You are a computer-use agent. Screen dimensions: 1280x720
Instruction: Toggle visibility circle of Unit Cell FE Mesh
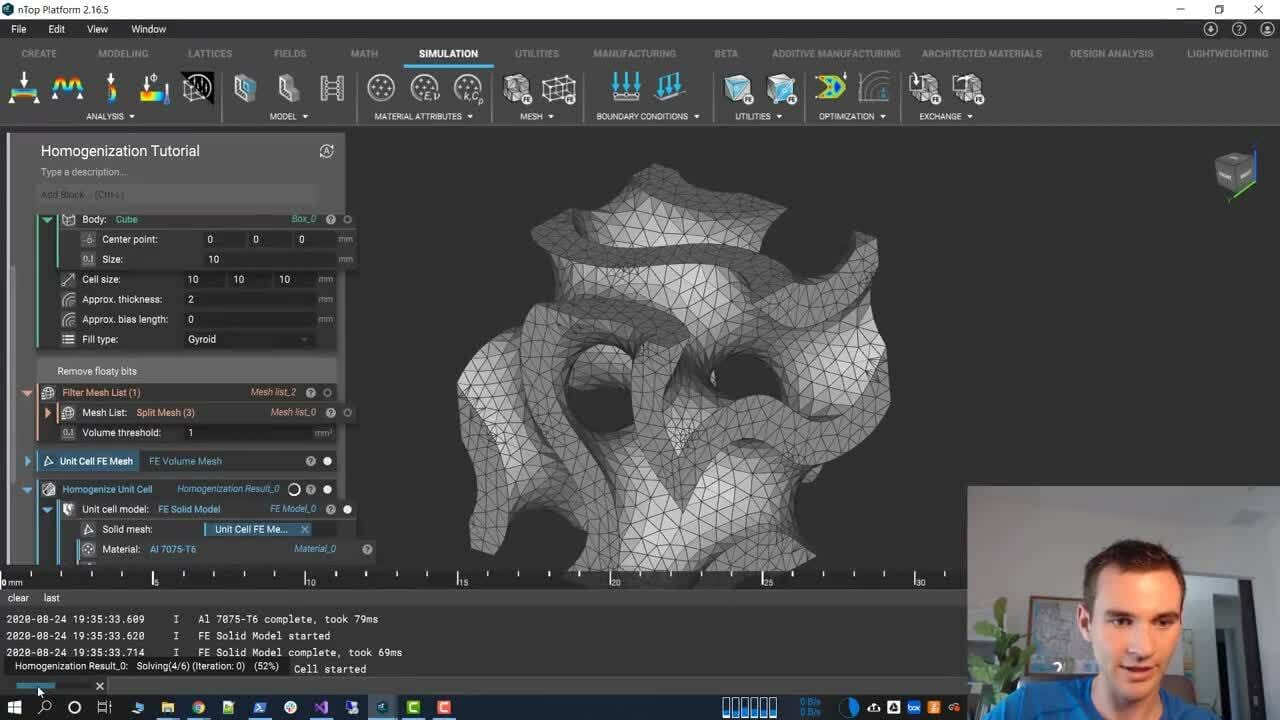point(327,461)
